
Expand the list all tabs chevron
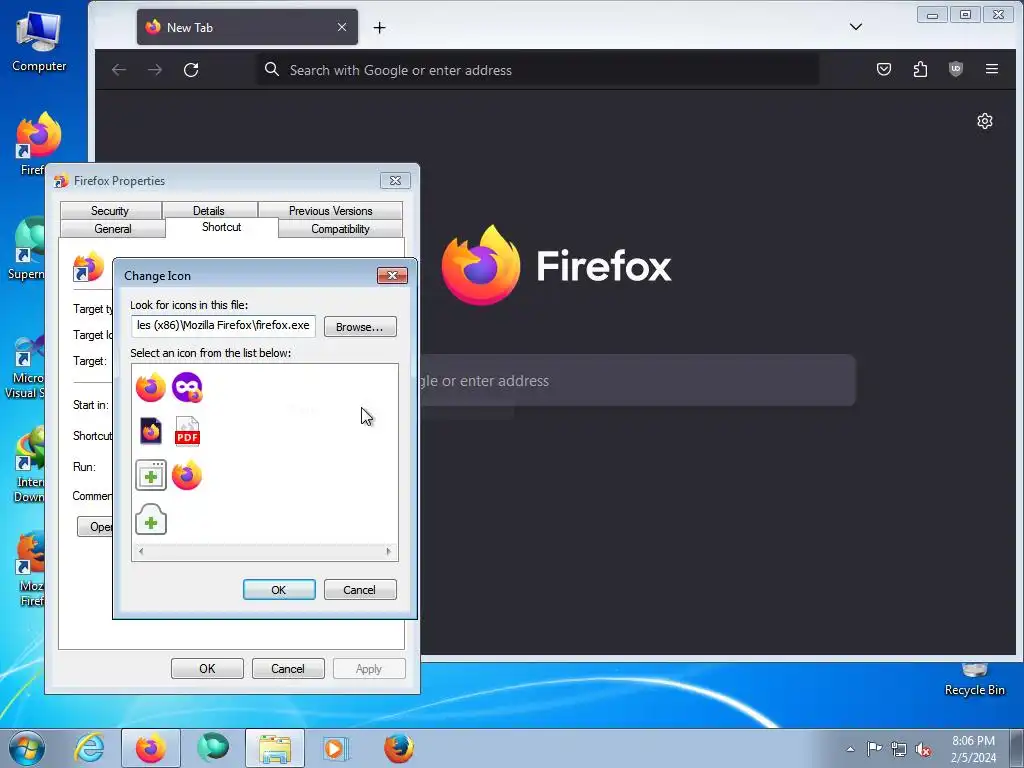tap(856, 27)
